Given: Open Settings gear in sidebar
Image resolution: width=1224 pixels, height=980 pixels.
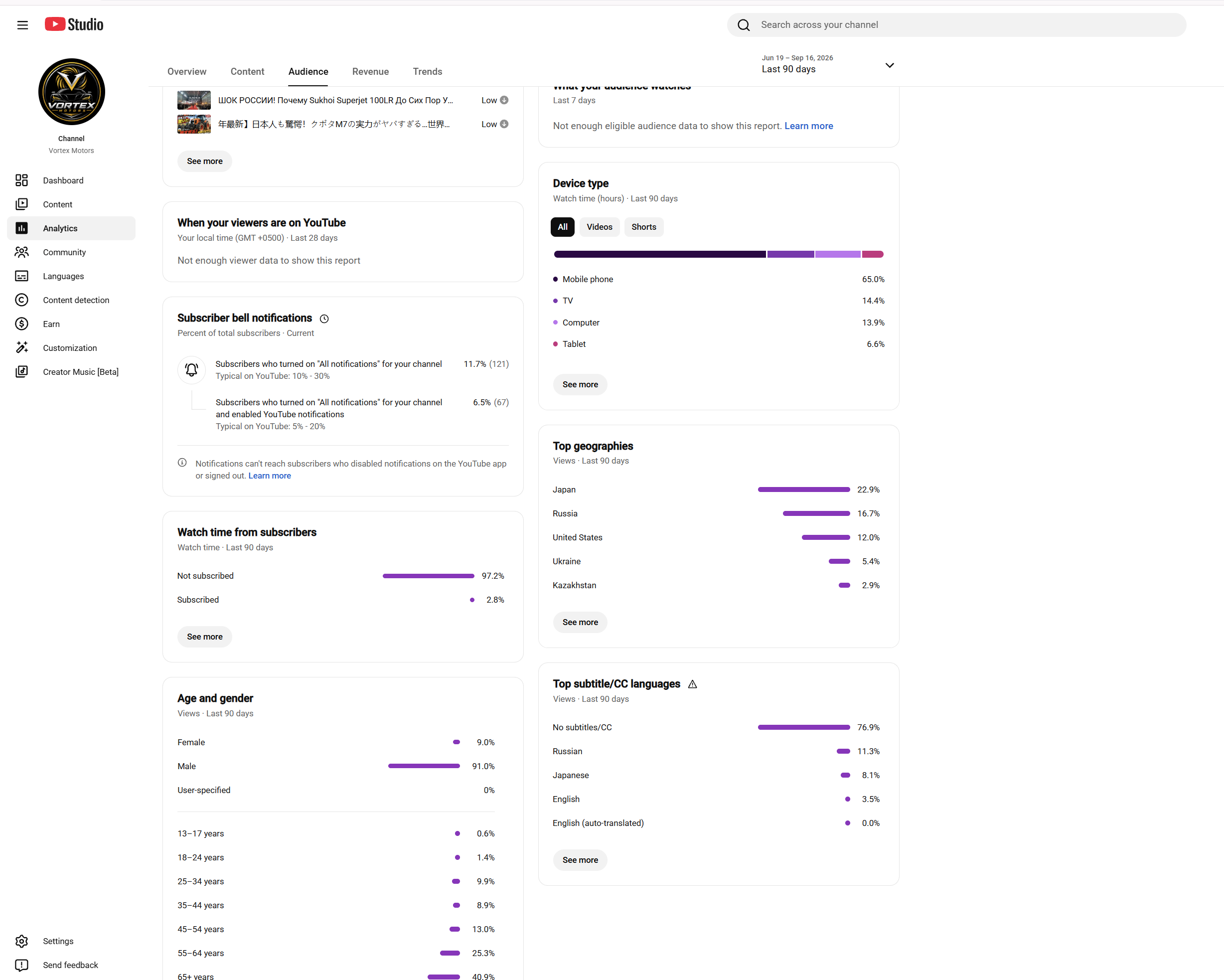Looking at the screenshot, I should 21,941.
